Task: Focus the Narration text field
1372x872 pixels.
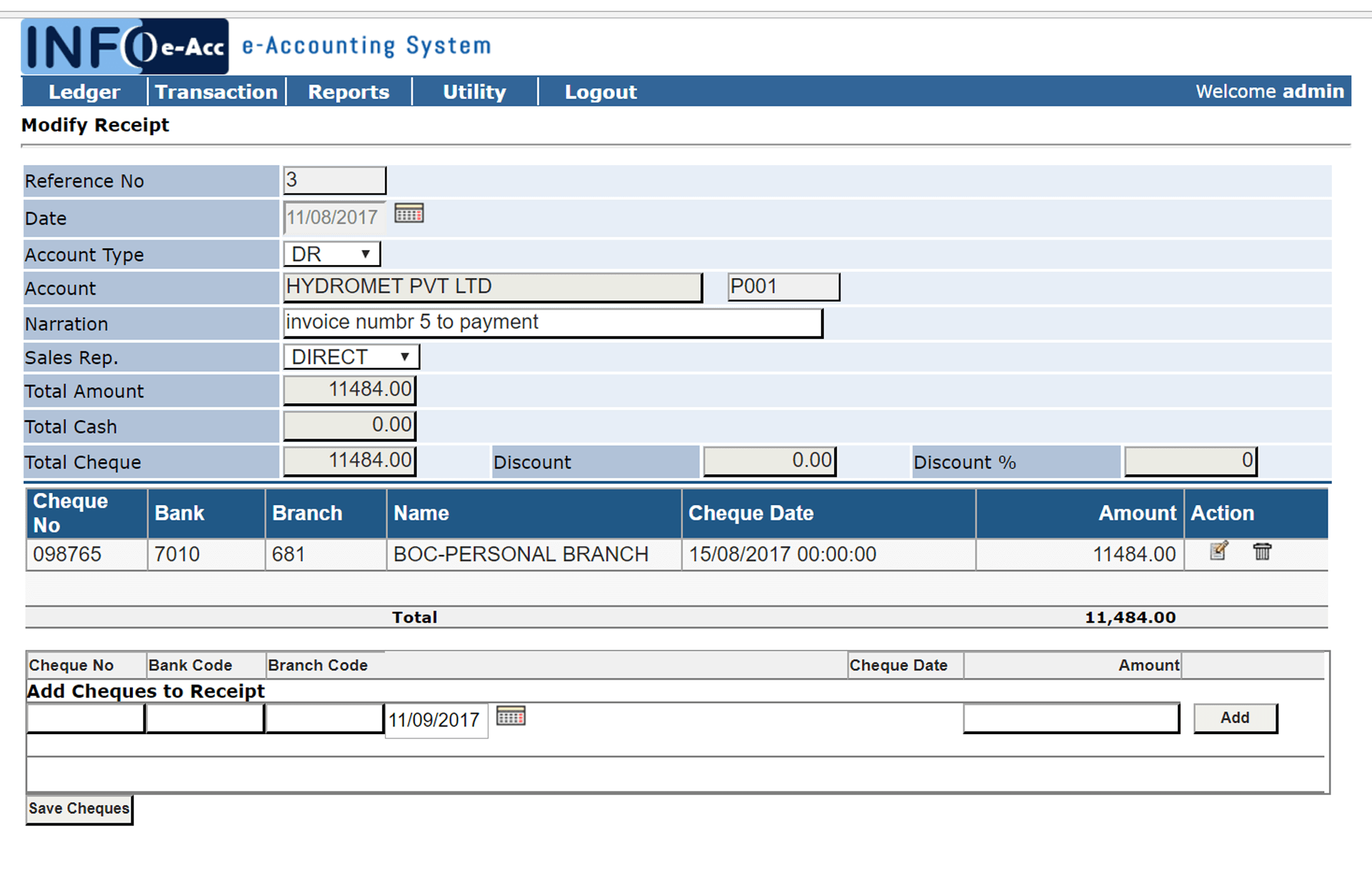Action: (x=552, y=323)
